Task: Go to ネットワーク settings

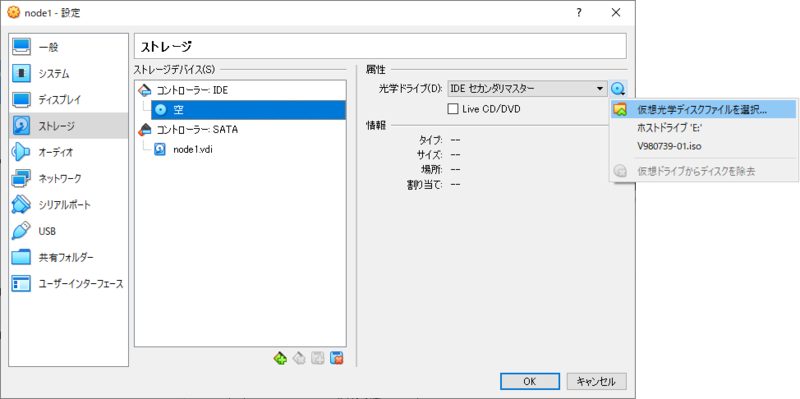Action: click(x=68, y=179)
